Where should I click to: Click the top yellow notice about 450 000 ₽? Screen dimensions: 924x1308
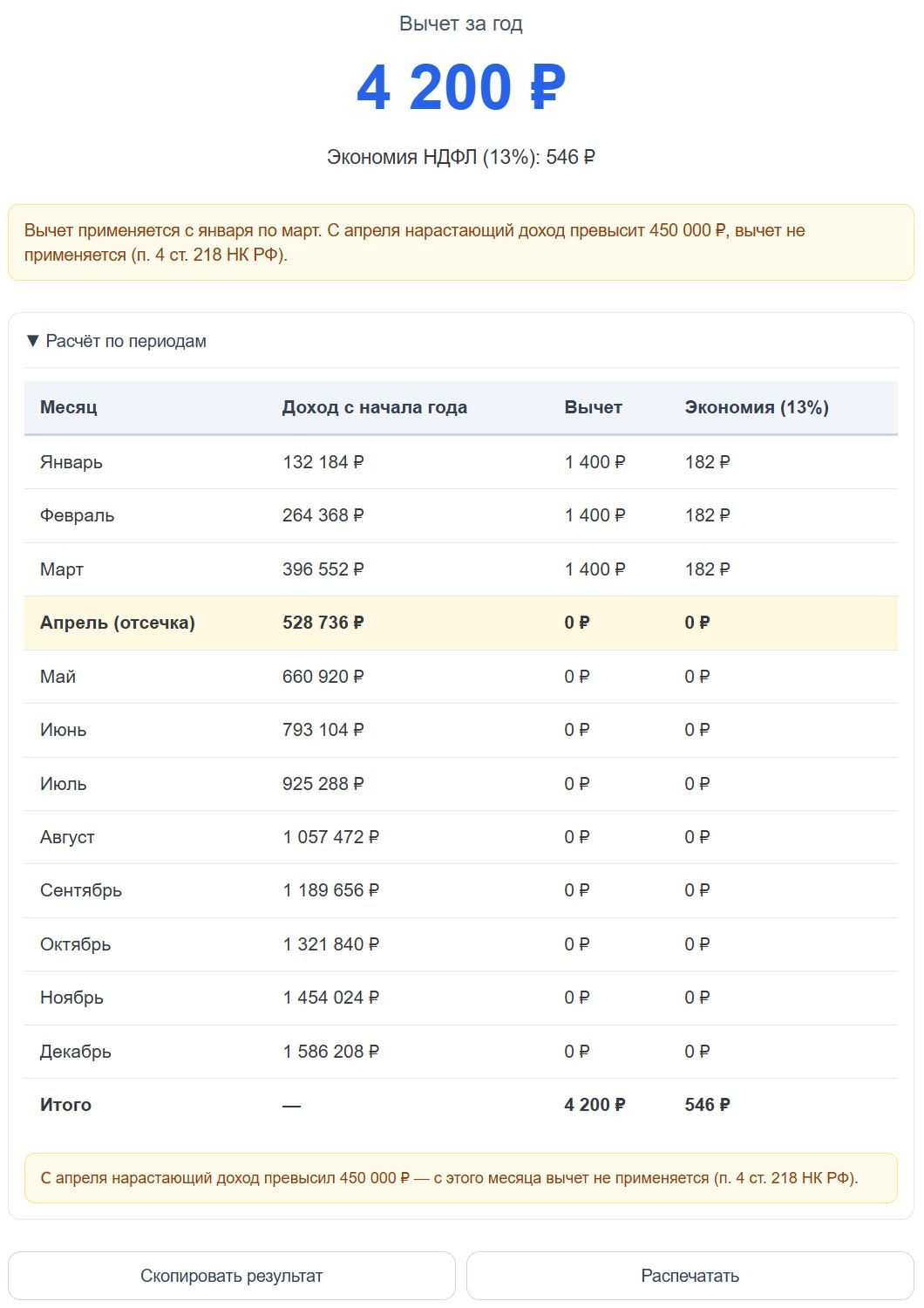click(461, 242)
